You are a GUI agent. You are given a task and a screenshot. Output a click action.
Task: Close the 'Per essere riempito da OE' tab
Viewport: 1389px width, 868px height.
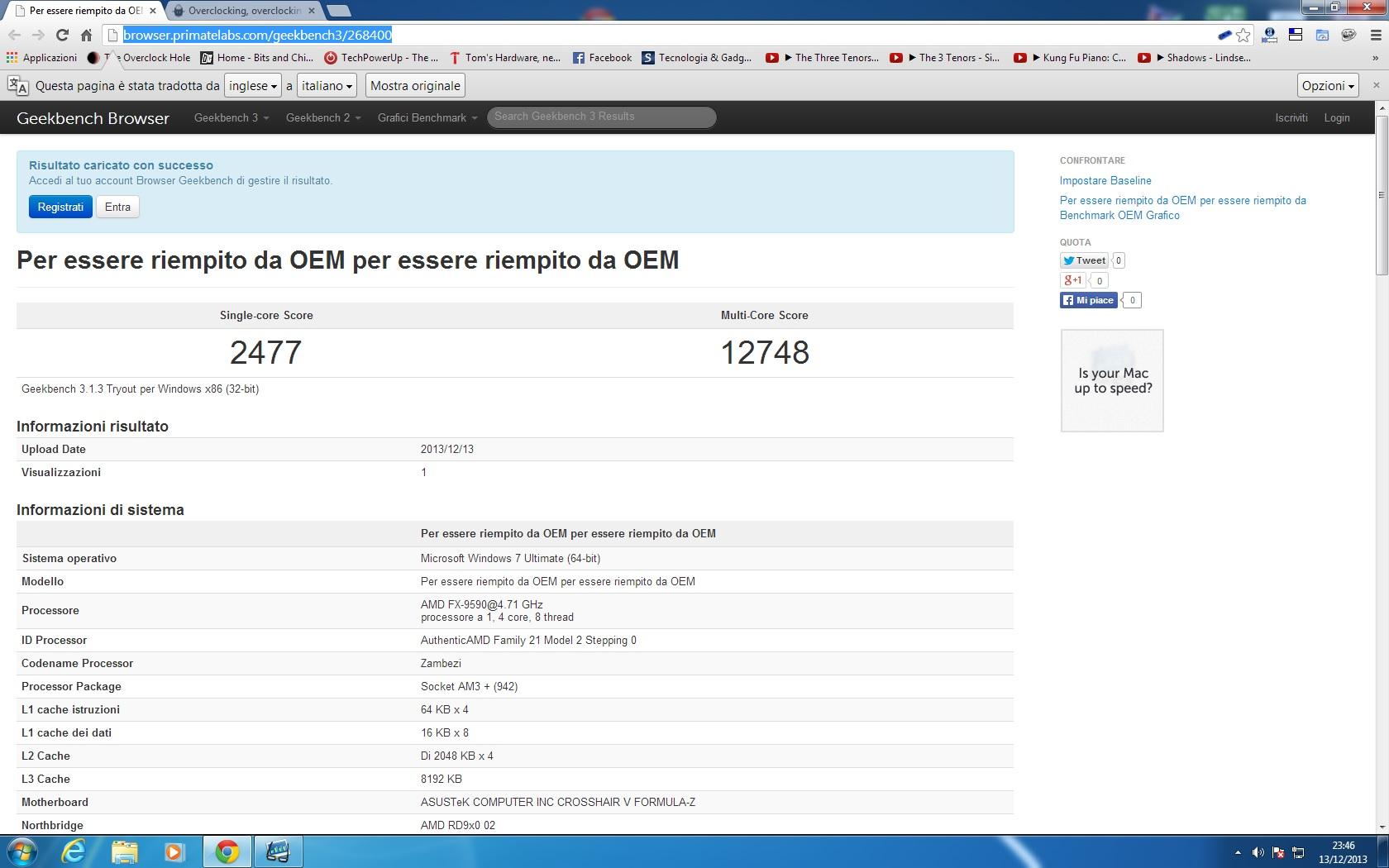pyautogui.click(x=152, y=11)
